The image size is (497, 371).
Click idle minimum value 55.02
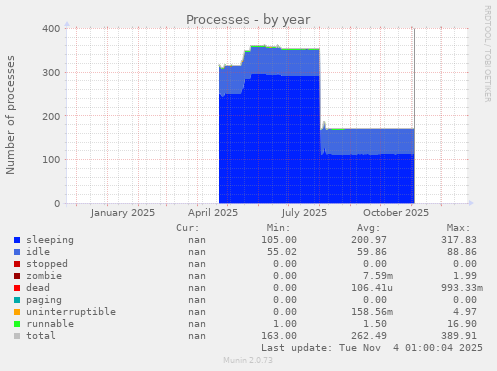[282, 252]
